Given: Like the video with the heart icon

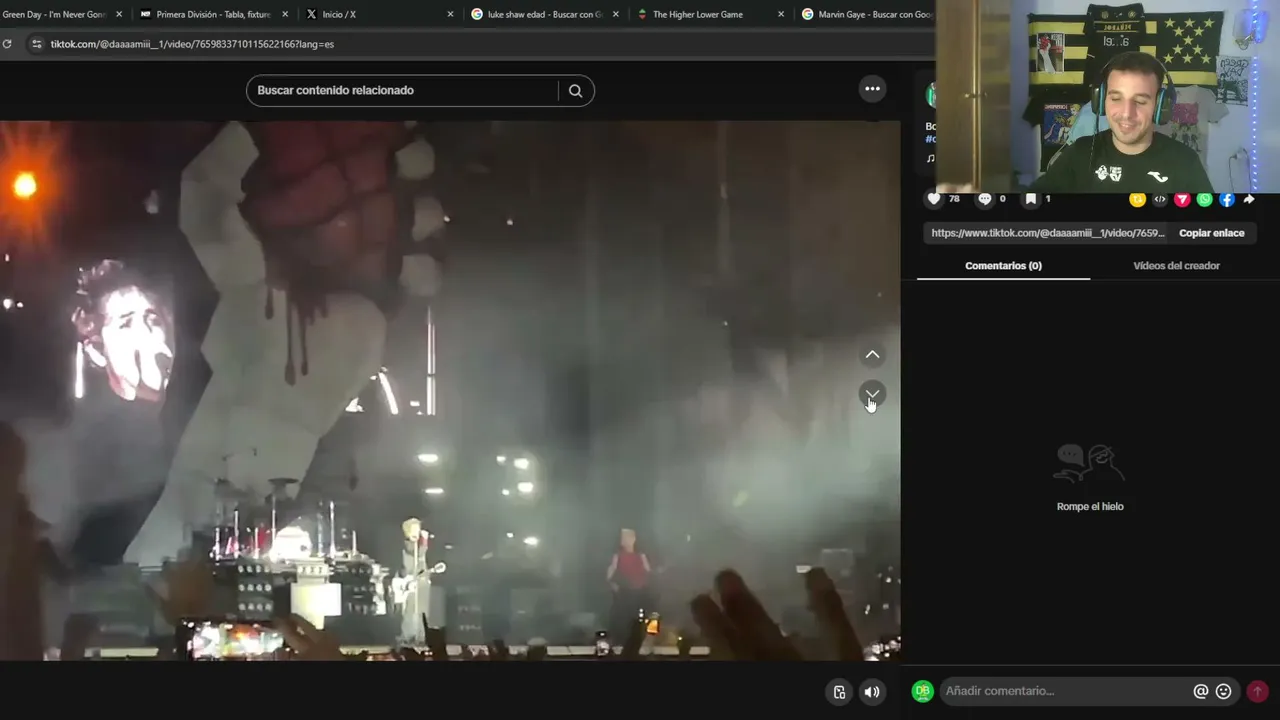Looking at the screenshot, I should (934, 199).
